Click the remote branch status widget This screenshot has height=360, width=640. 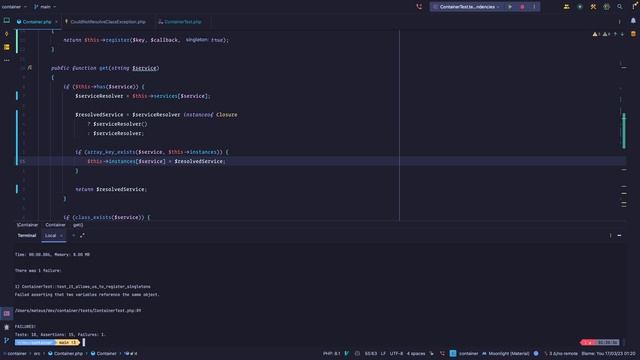coord(561,353)
